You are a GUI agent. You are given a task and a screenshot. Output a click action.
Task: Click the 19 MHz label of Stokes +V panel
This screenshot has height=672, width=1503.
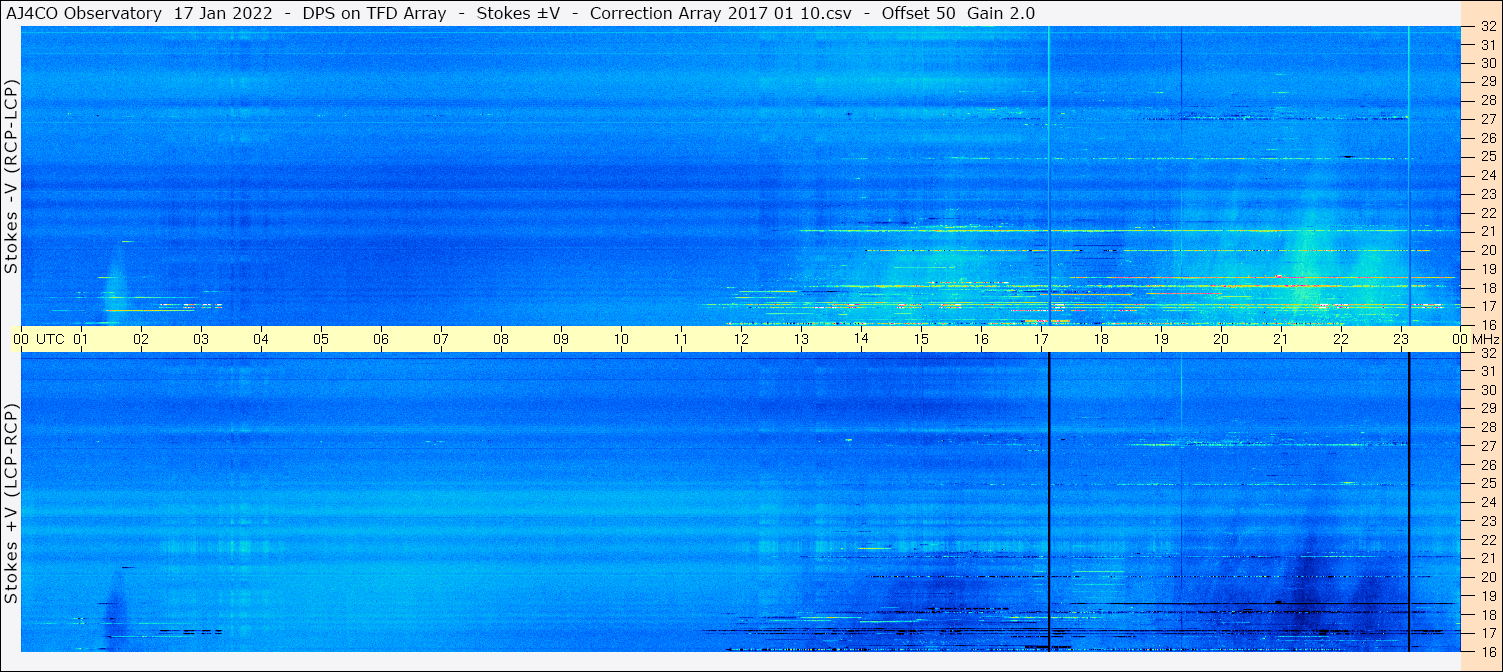coord(1487,596)
